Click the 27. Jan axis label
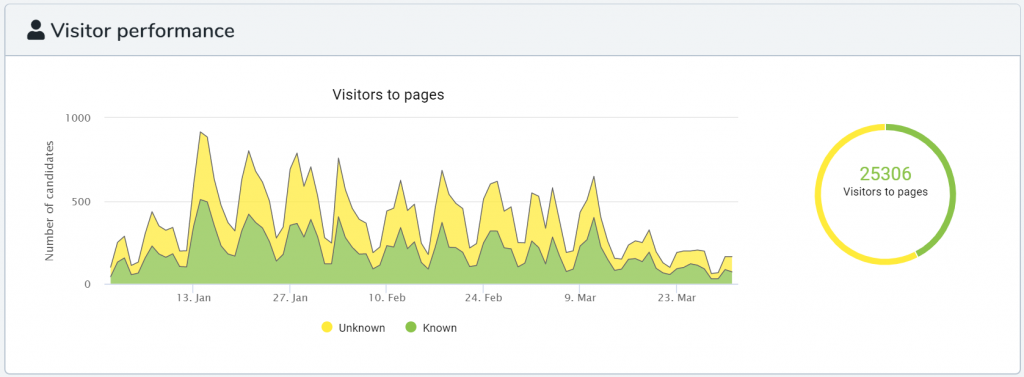Viewport: 1024px width, 377px height. point(291,298)
